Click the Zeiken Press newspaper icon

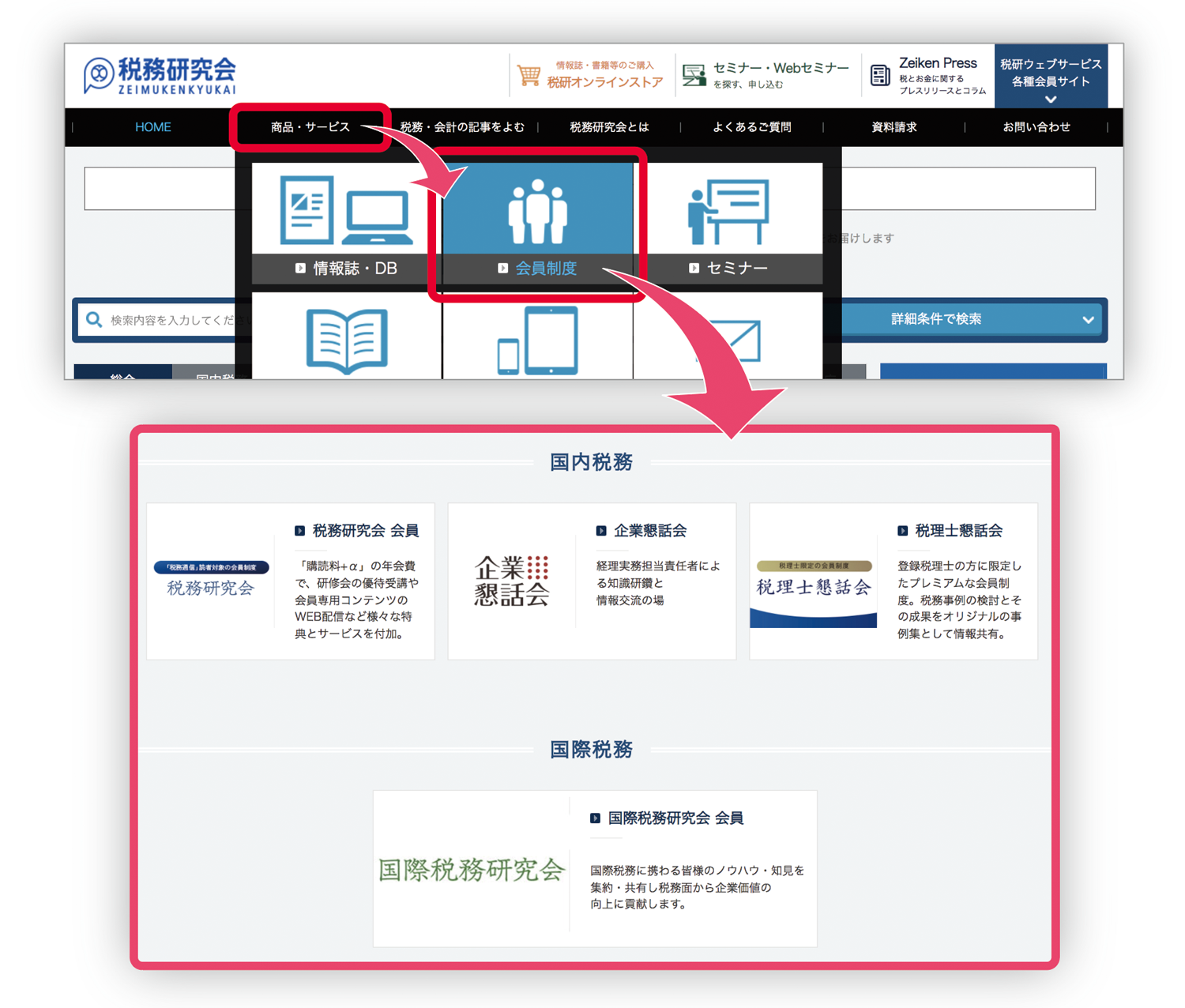coord(880,75)
